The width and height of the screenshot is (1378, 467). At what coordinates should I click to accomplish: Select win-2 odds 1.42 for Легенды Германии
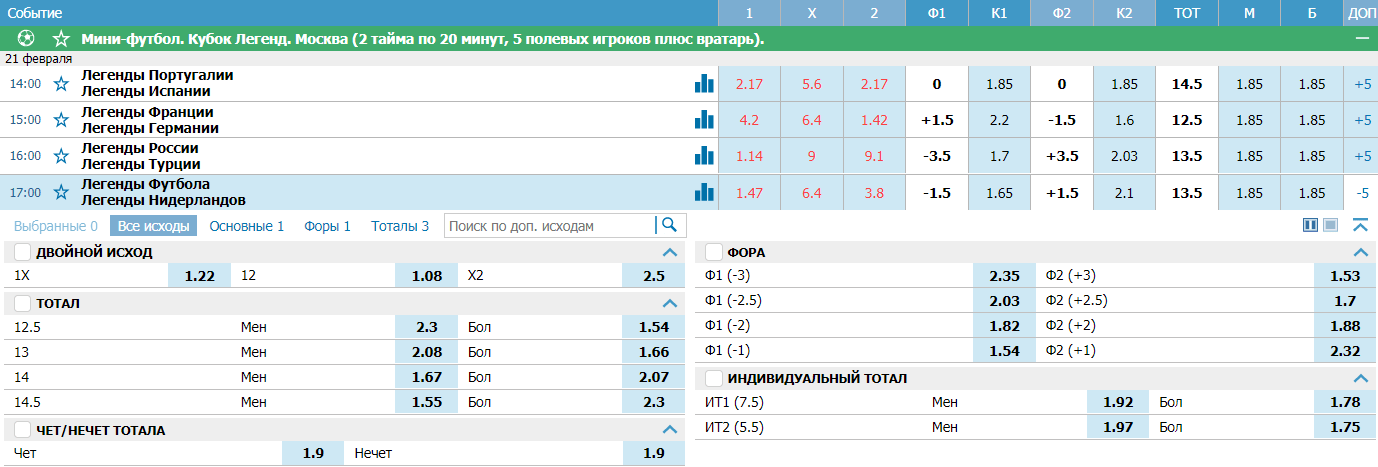pos(874,120)
